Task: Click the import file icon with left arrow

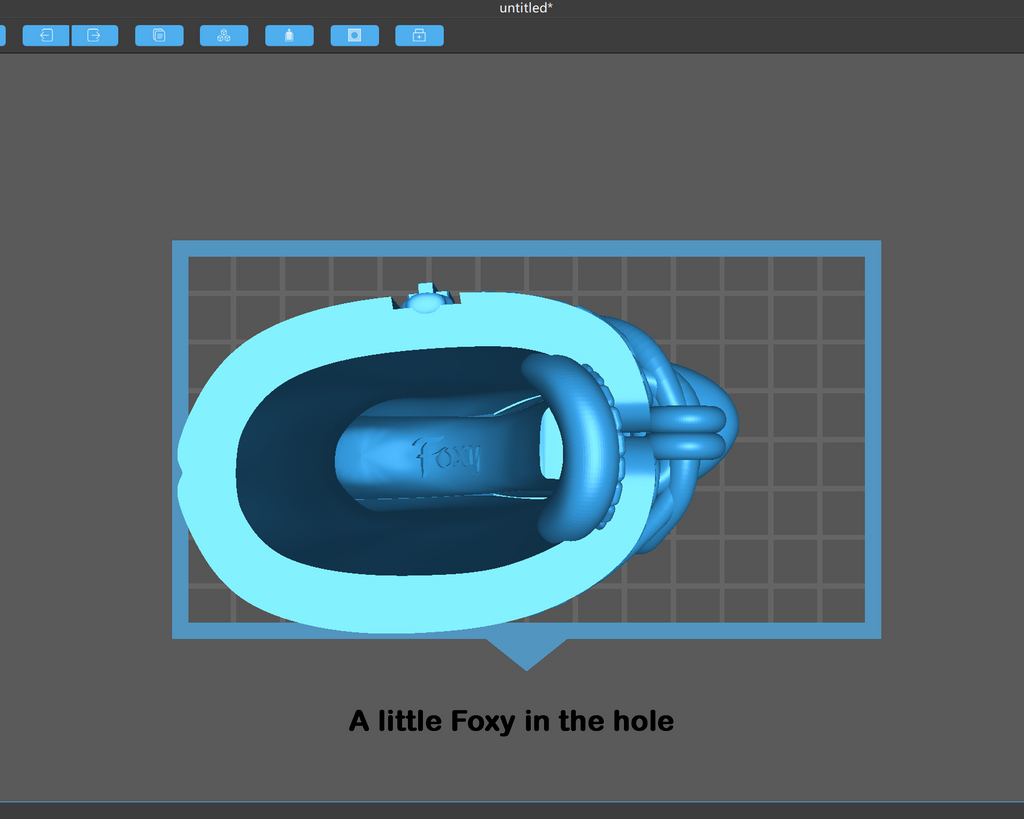Action: pos(46,35)
